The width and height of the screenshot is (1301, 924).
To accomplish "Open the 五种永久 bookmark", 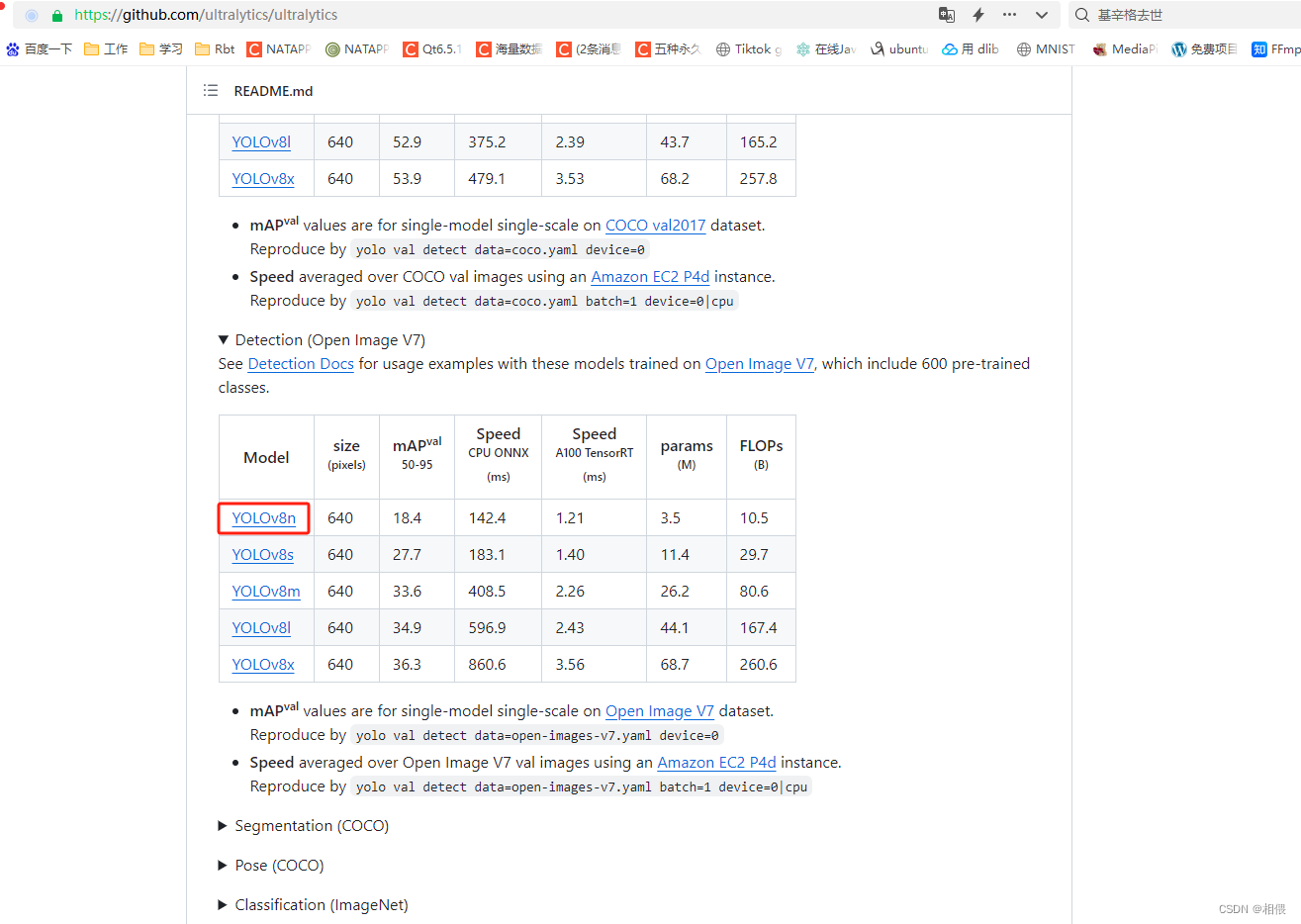I will click(668, 48).
